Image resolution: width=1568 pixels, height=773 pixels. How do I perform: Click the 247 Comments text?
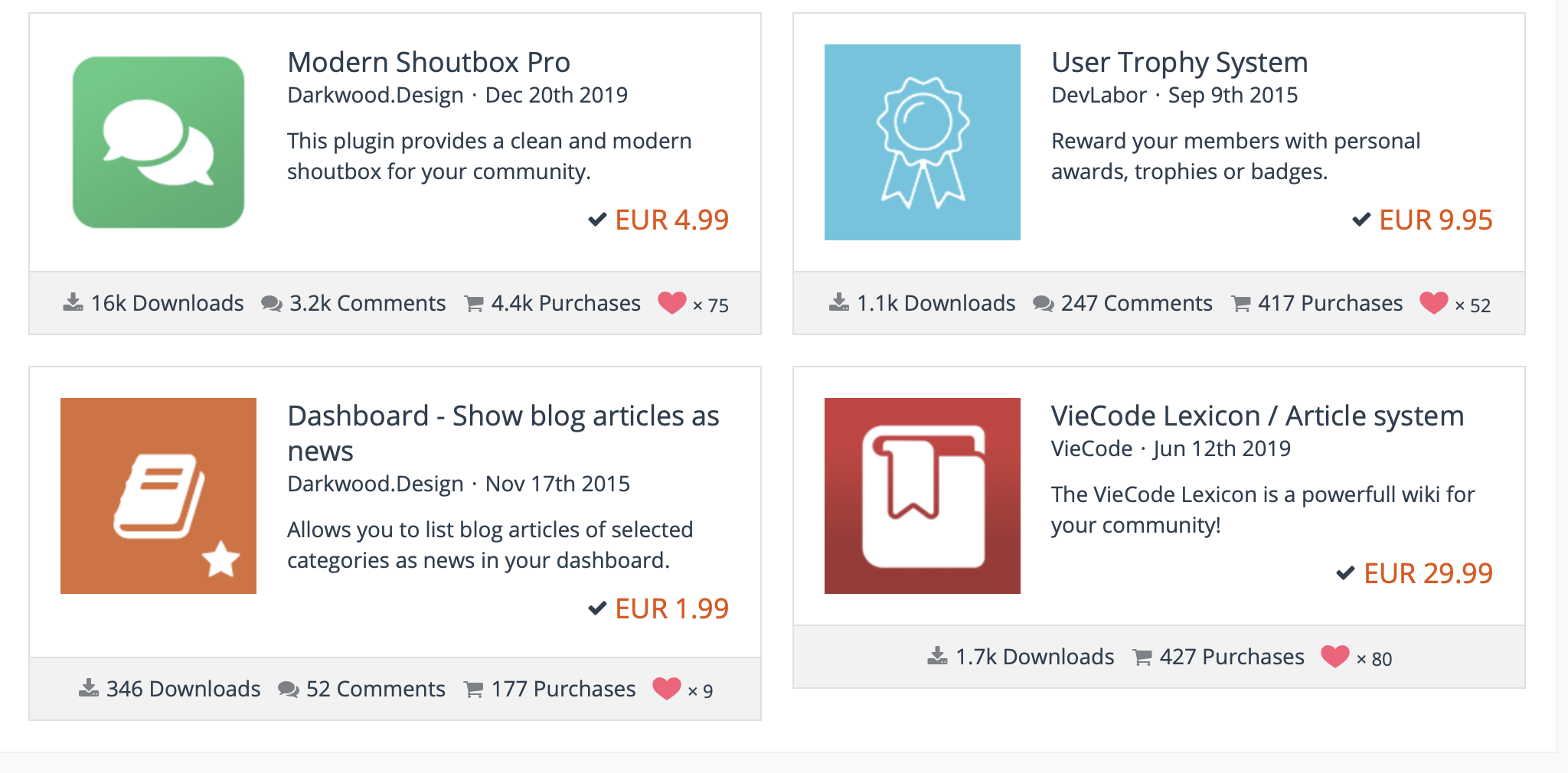(1136, 303)
